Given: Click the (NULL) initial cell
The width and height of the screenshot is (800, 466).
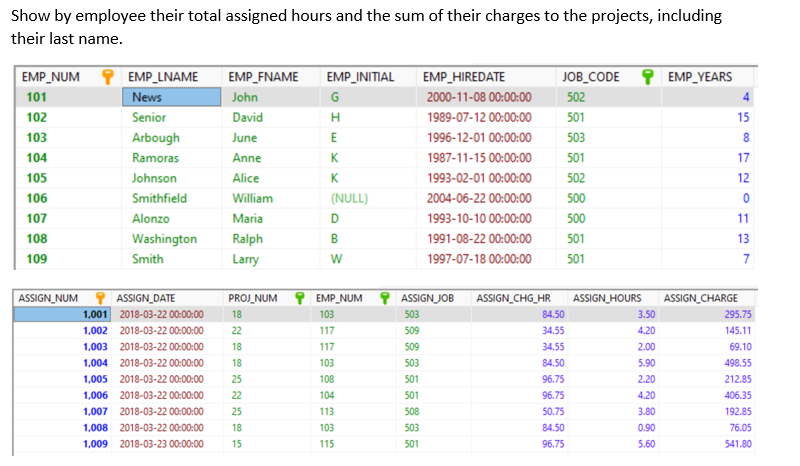Looking at the screenshot, I should click(x=368, y=198).
